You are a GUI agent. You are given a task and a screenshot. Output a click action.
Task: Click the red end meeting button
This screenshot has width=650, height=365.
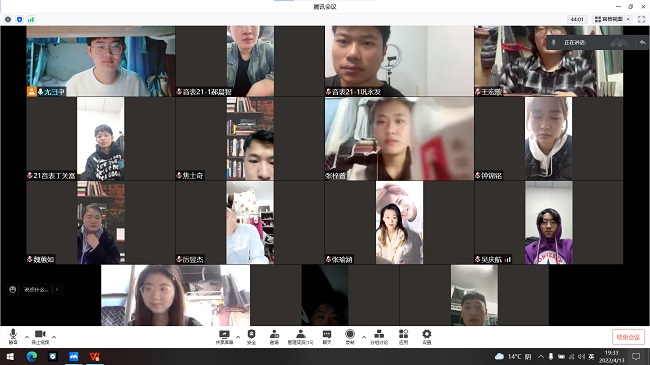pos(628,337)
